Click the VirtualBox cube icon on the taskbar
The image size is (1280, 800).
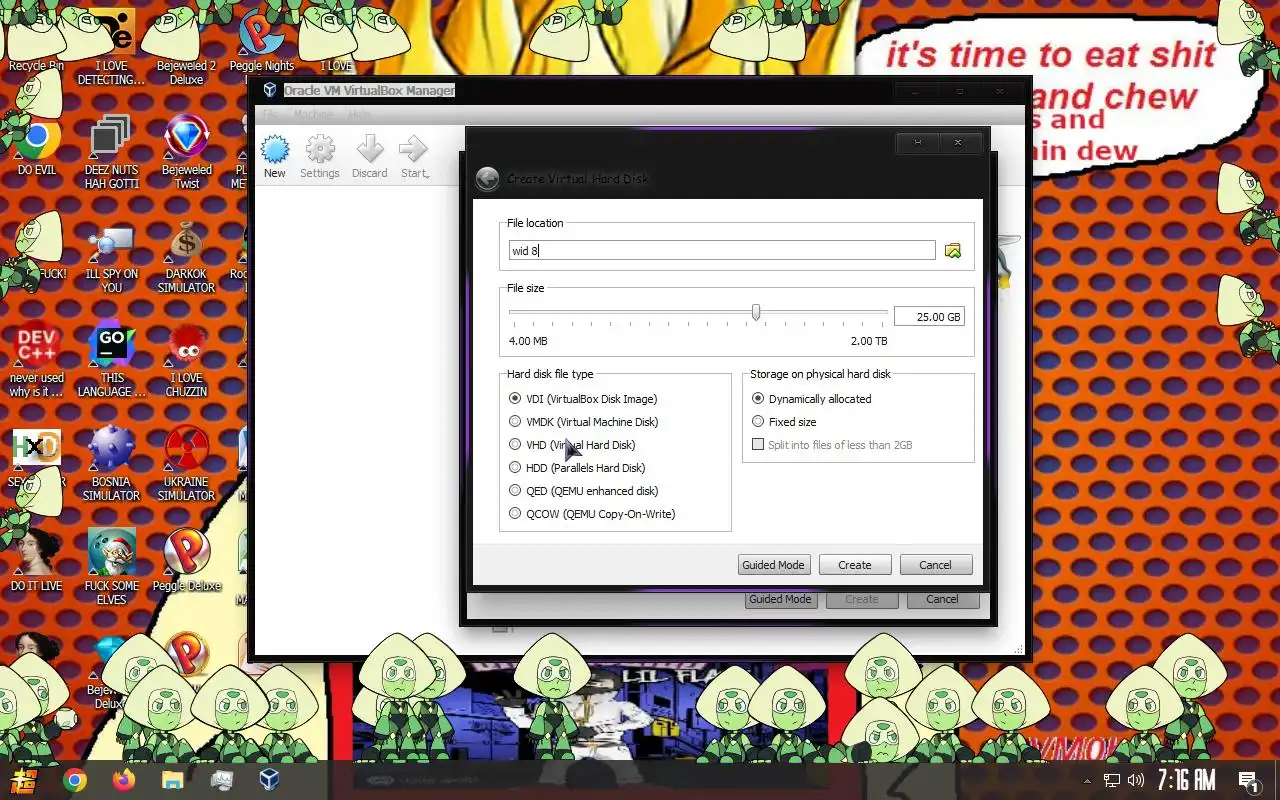click(269, 779)
